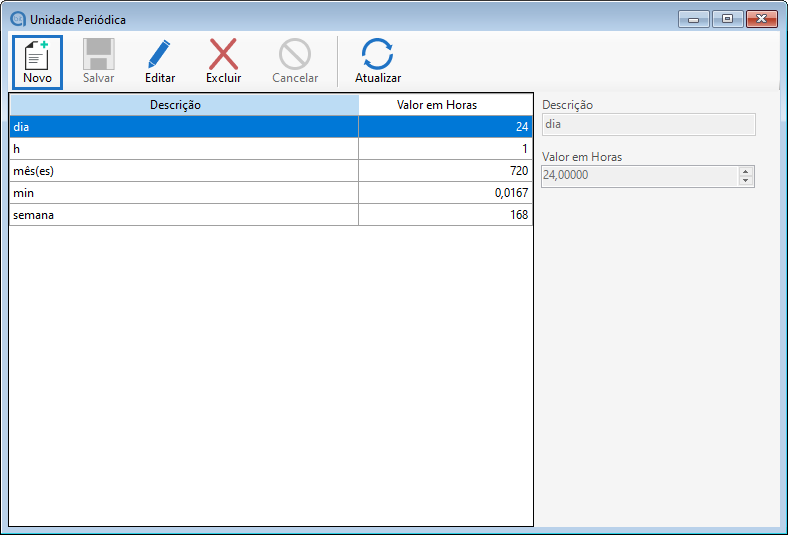Viewport: 788px width, 535px height.
Task: Click the 168 value cell for semana
Action: (x=445, y=215)
